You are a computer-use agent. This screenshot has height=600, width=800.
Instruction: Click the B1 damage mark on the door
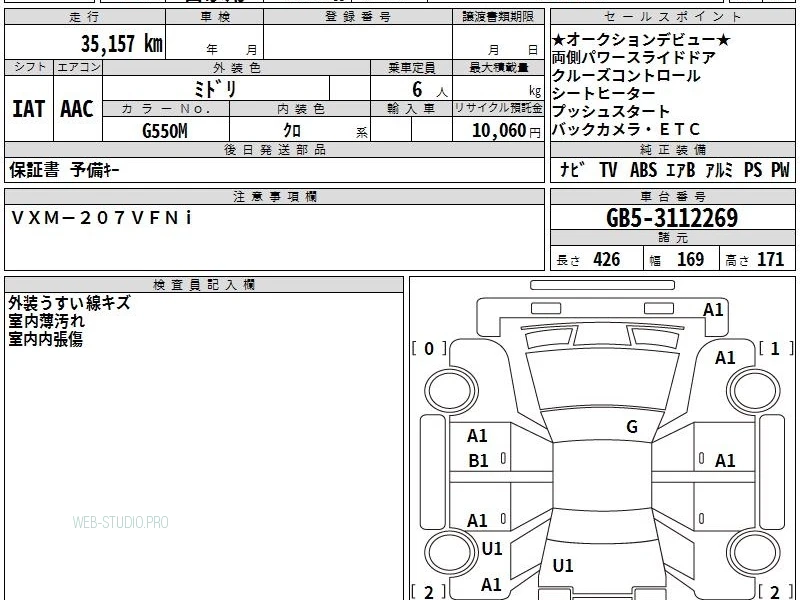coord(478,461)
